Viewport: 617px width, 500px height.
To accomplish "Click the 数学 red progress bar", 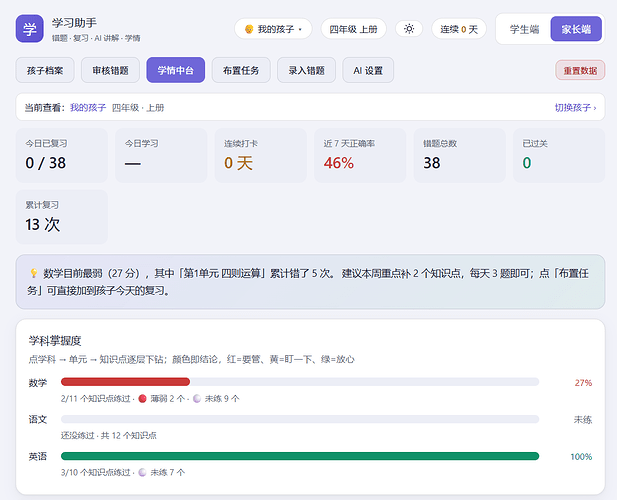I will point(126,382).
